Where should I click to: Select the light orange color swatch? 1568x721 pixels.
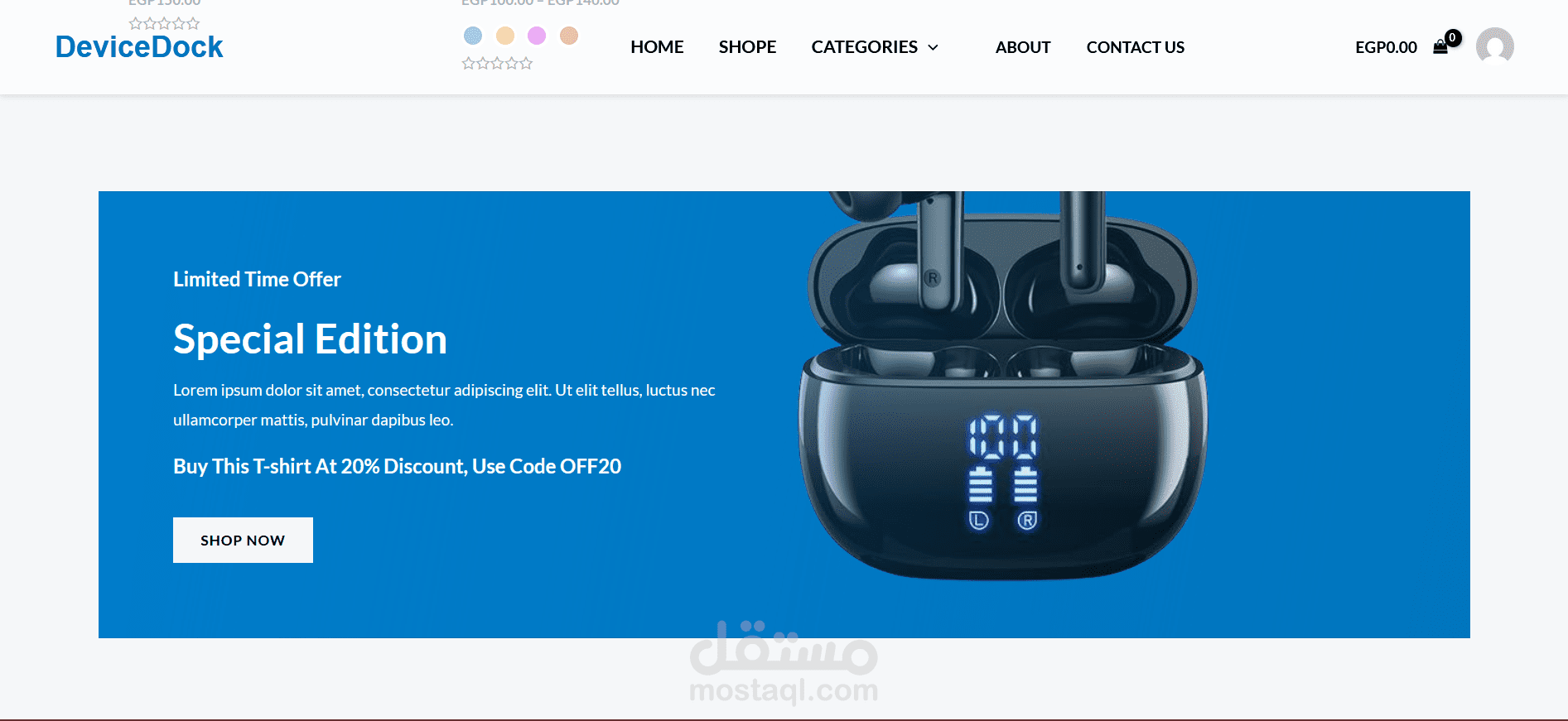pyautogui.click(x=505, y=36)
